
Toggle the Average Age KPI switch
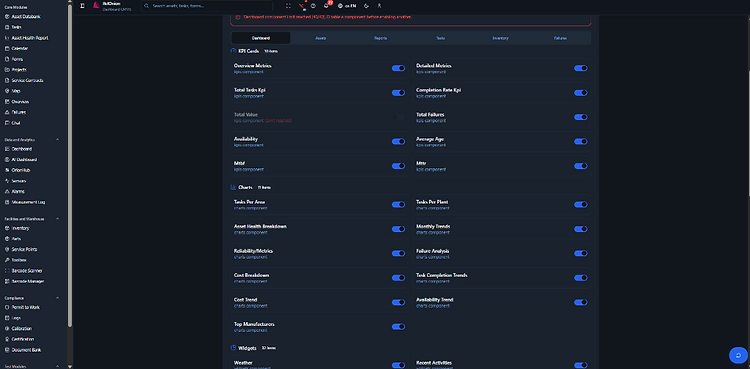pos(581,142)
